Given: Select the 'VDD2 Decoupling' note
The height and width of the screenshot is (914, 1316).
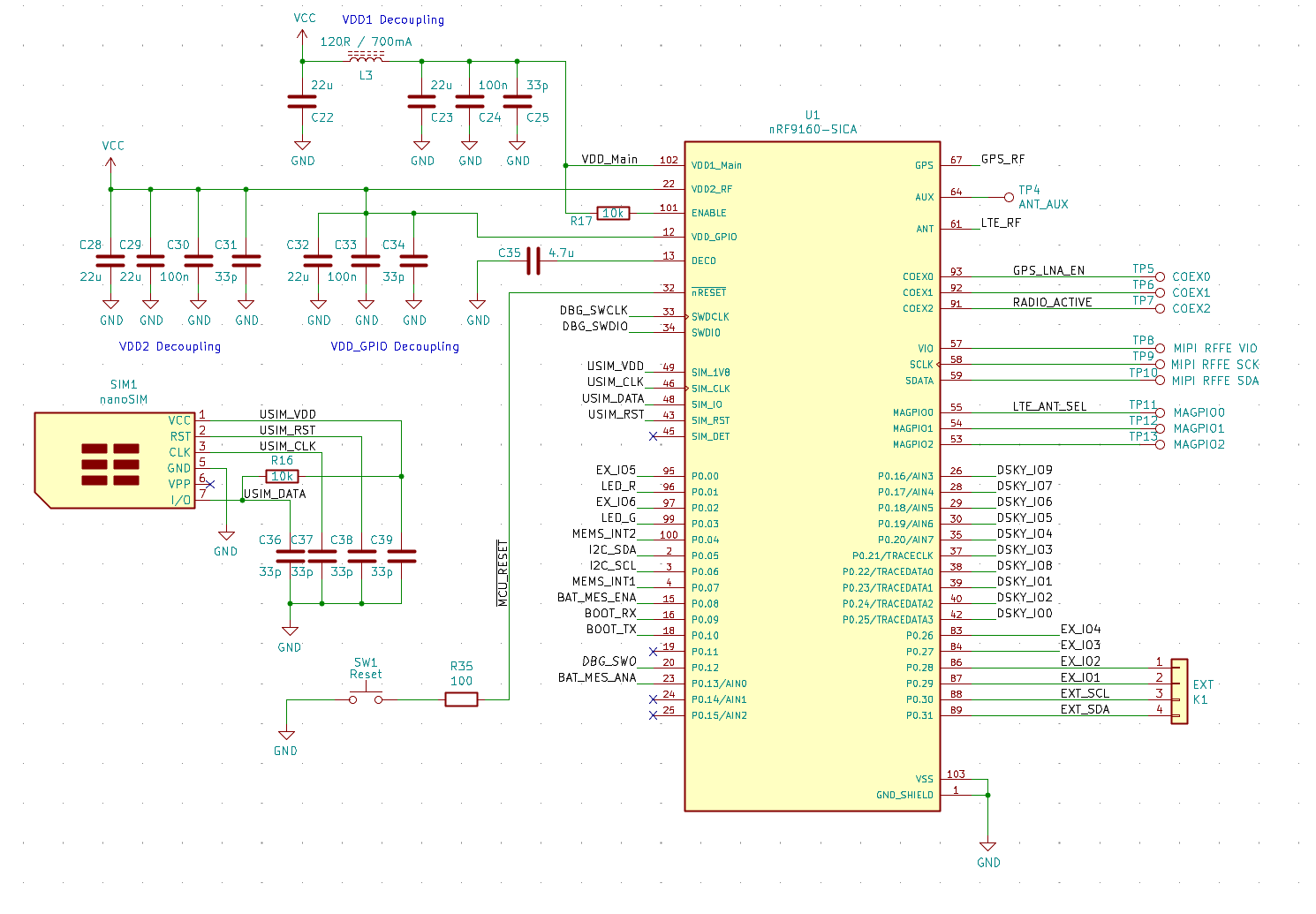Looking at the screenshot, I should 170,346.
